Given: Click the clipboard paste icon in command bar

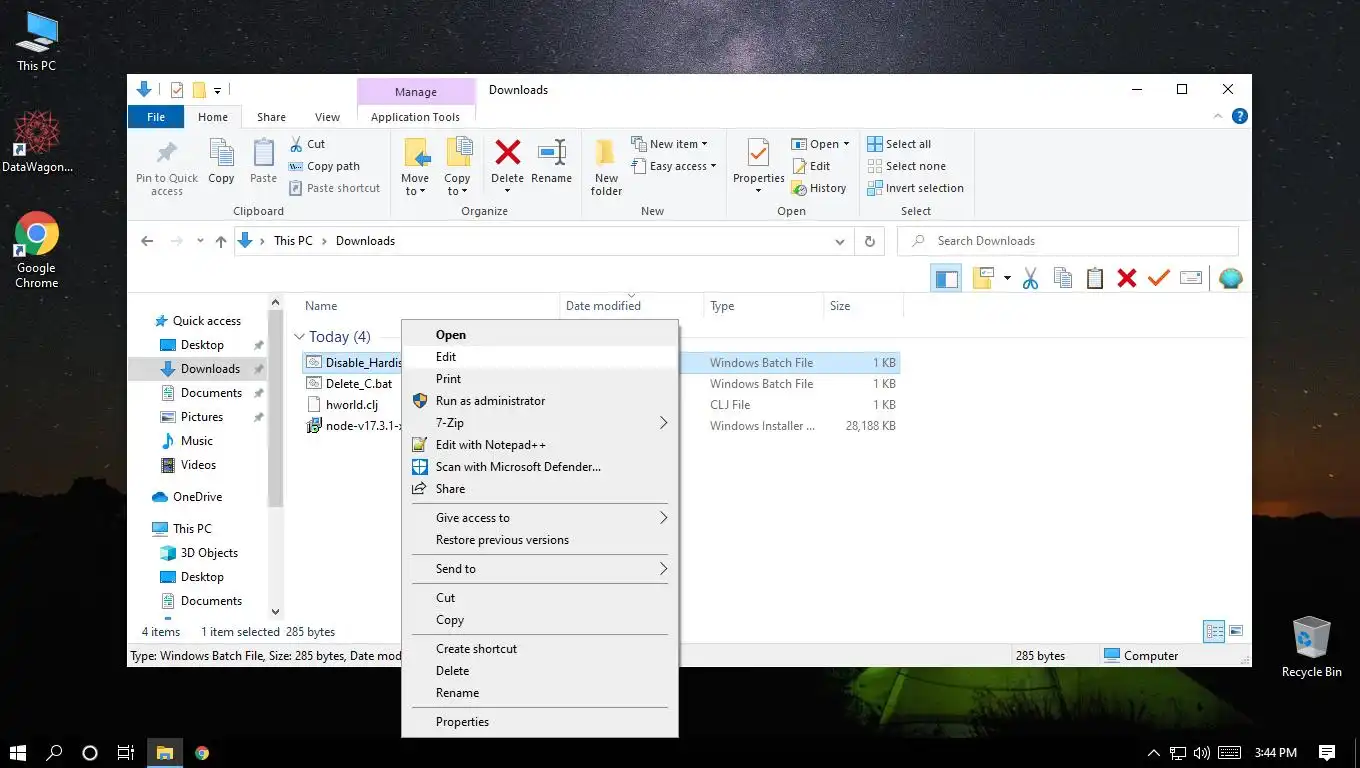Looking at the screenshot, I should (1095, 279).
